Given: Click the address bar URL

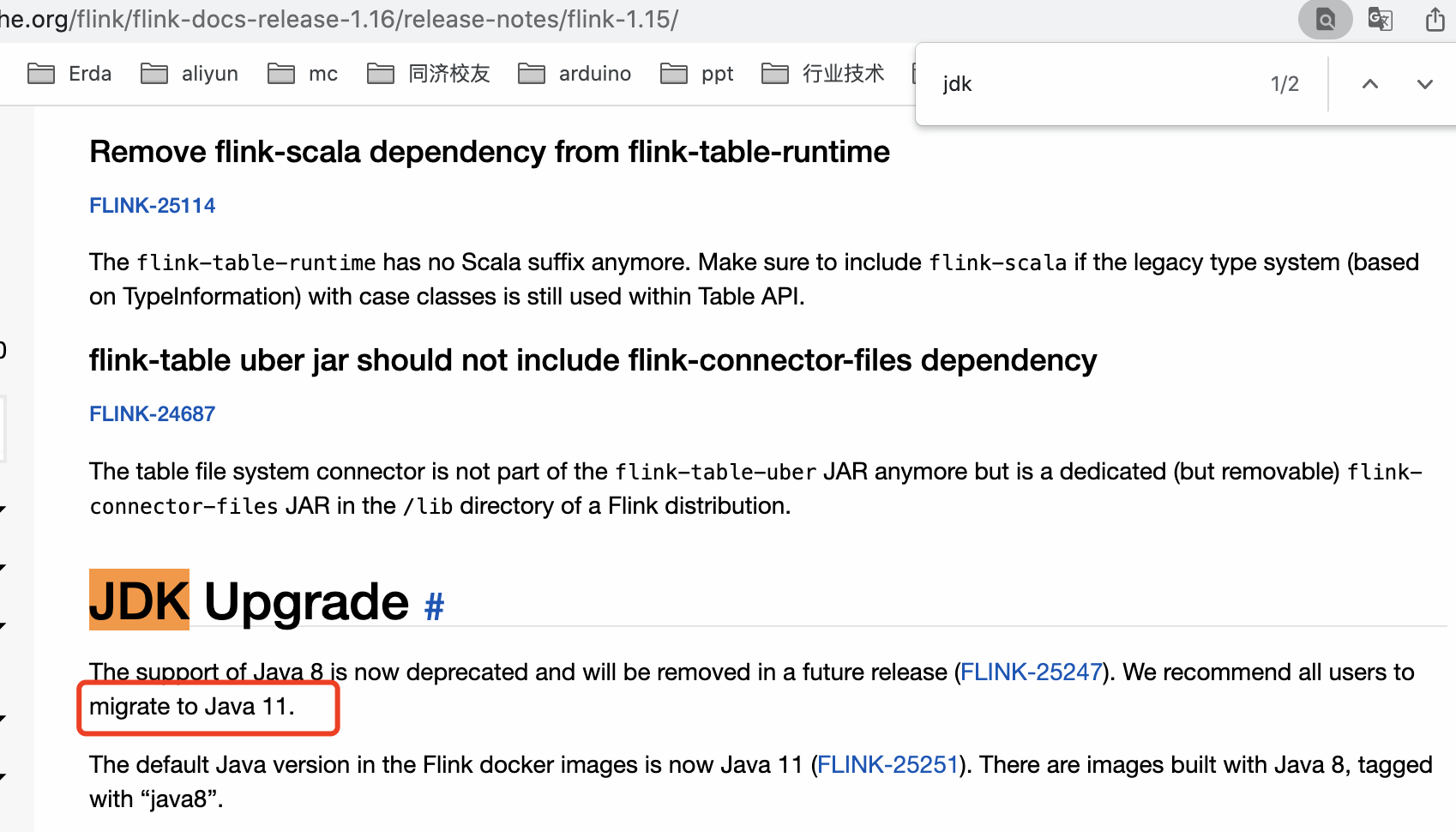Looking at the screenshot, I should 343,19.
